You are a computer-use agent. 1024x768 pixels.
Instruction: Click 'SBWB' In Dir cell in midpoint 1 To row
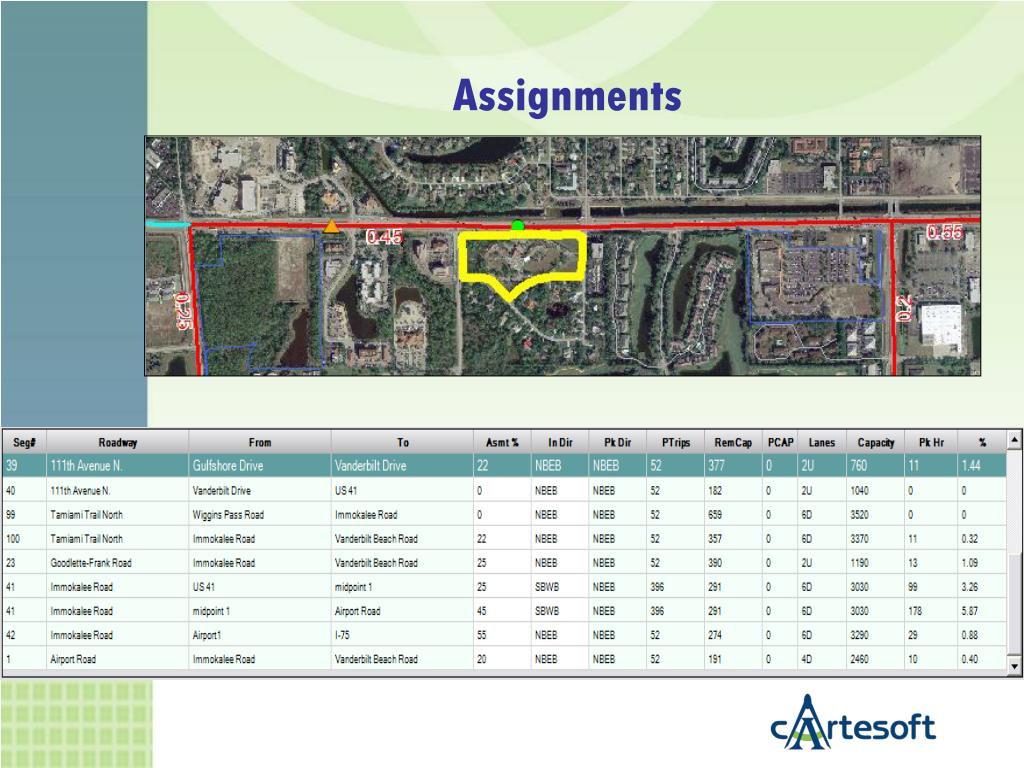(560, 587)
